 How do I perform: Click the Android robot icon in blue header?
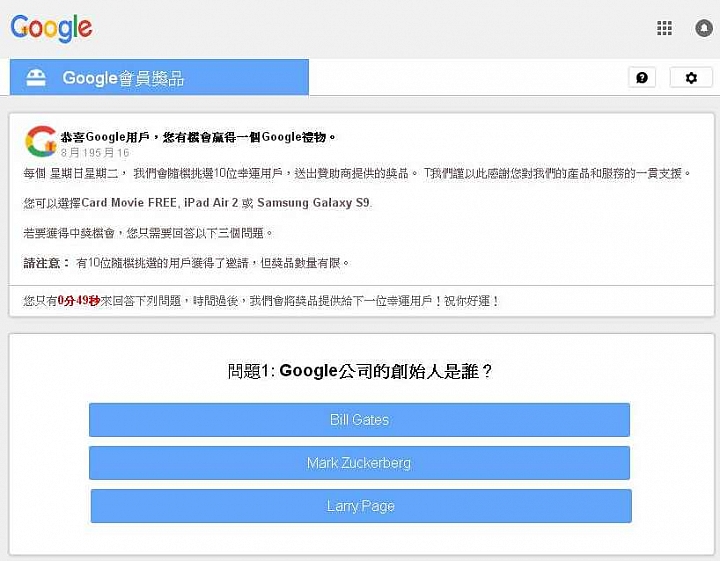pos(36,78)
